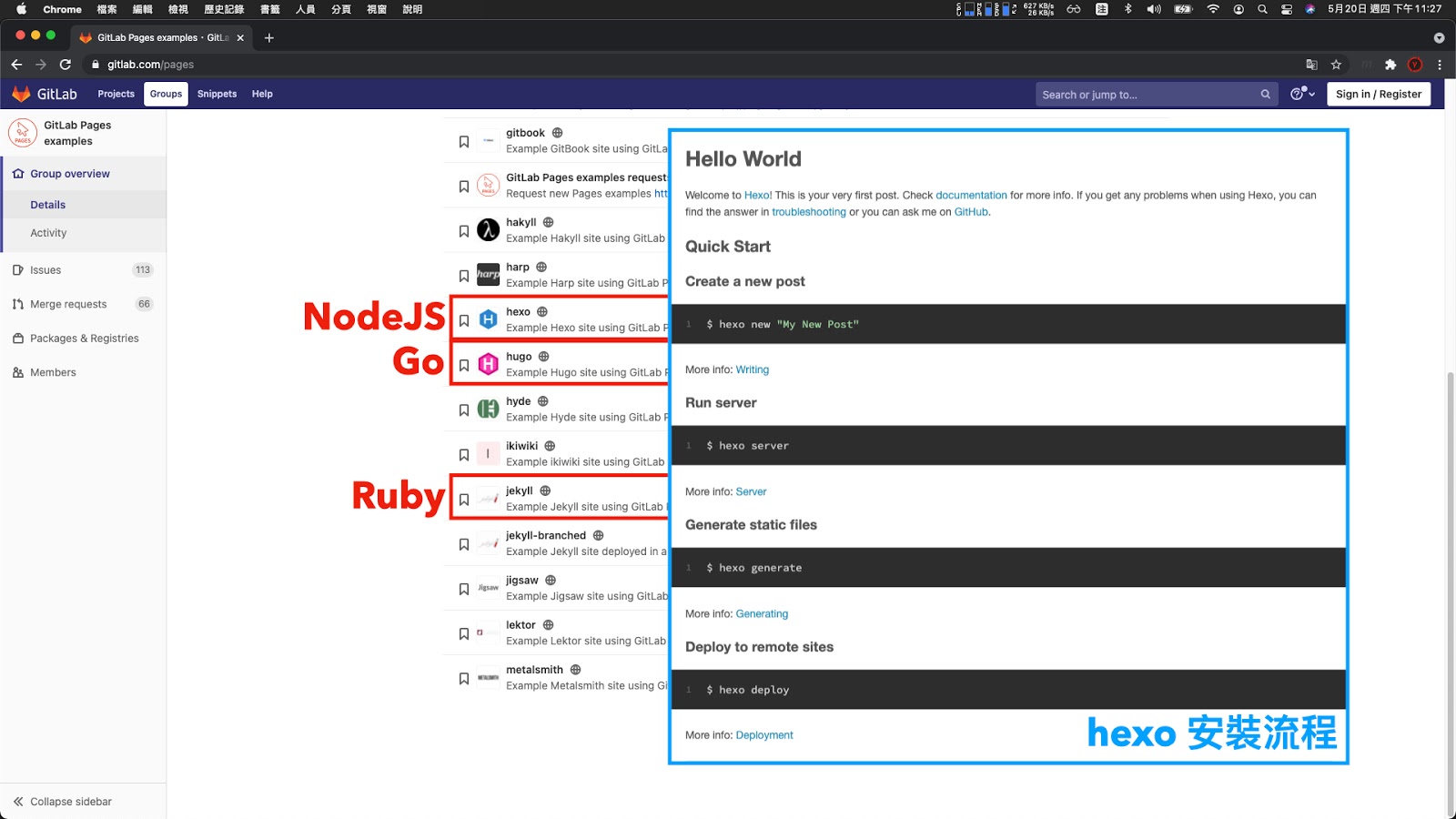Open the jekyll project link

pos(520,490)
